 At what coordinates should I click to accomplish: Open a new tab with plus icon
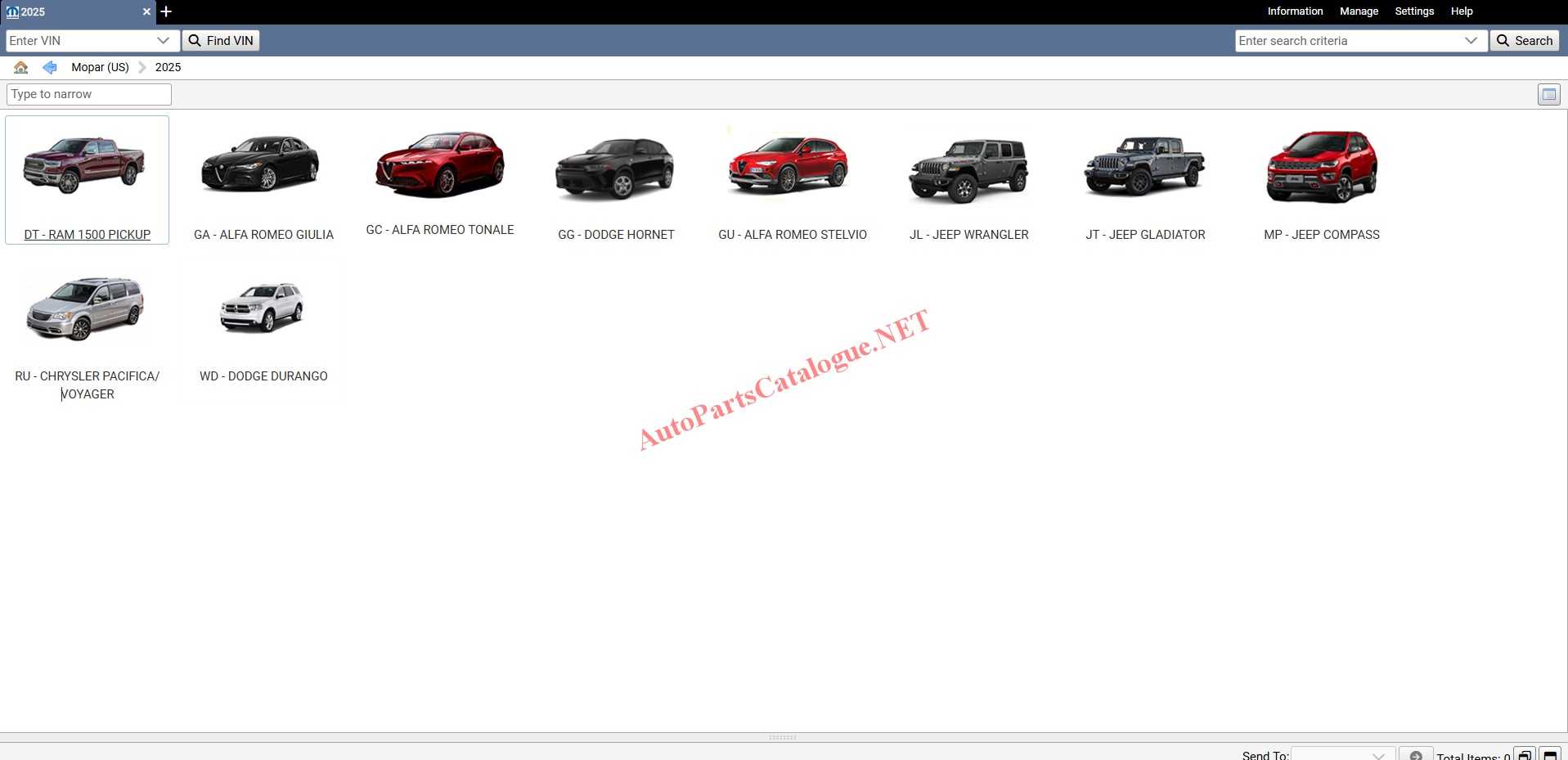click(x=166, y=11)
